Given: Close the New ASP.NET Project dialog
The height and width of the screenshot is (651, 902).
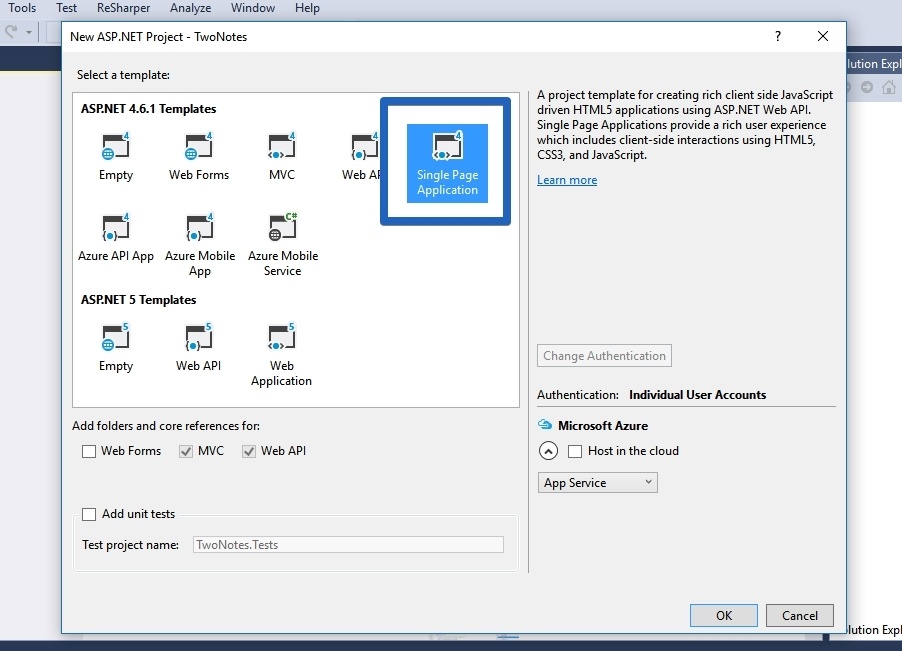Looking at the screenshot, I should 823,36.
